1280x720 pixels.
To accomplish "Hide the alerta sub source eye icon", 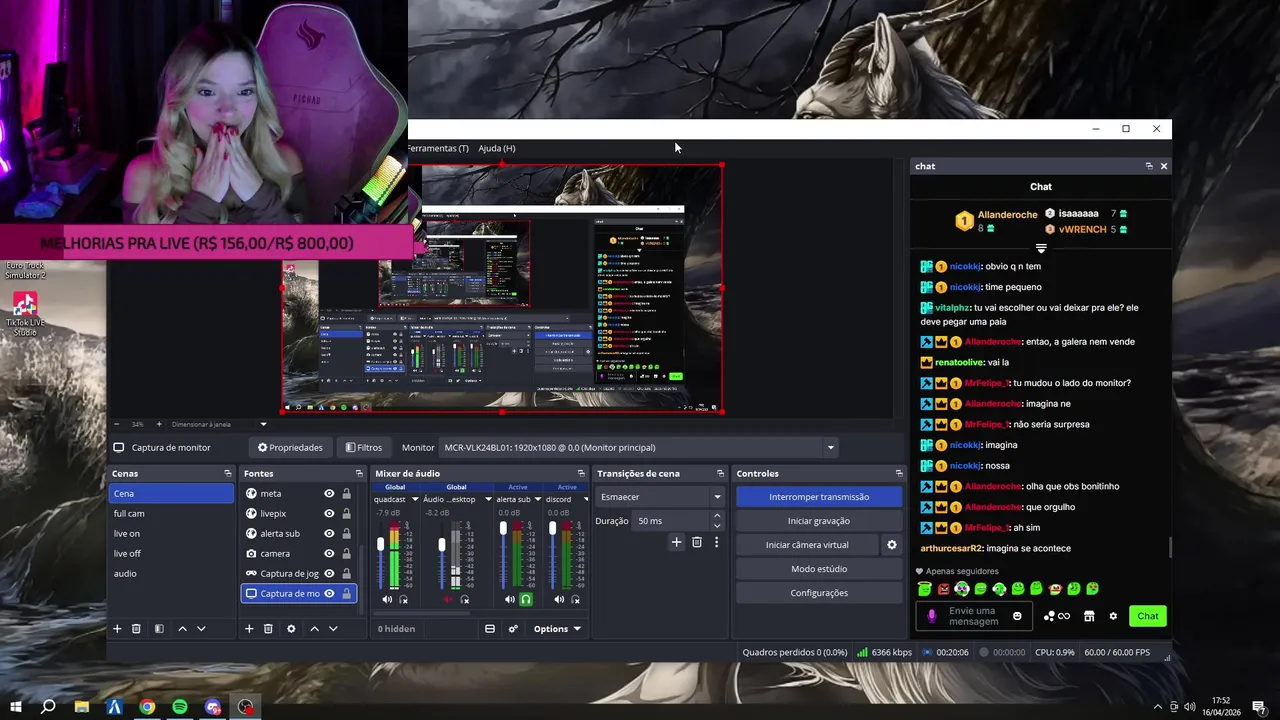I will pos(329,533).
